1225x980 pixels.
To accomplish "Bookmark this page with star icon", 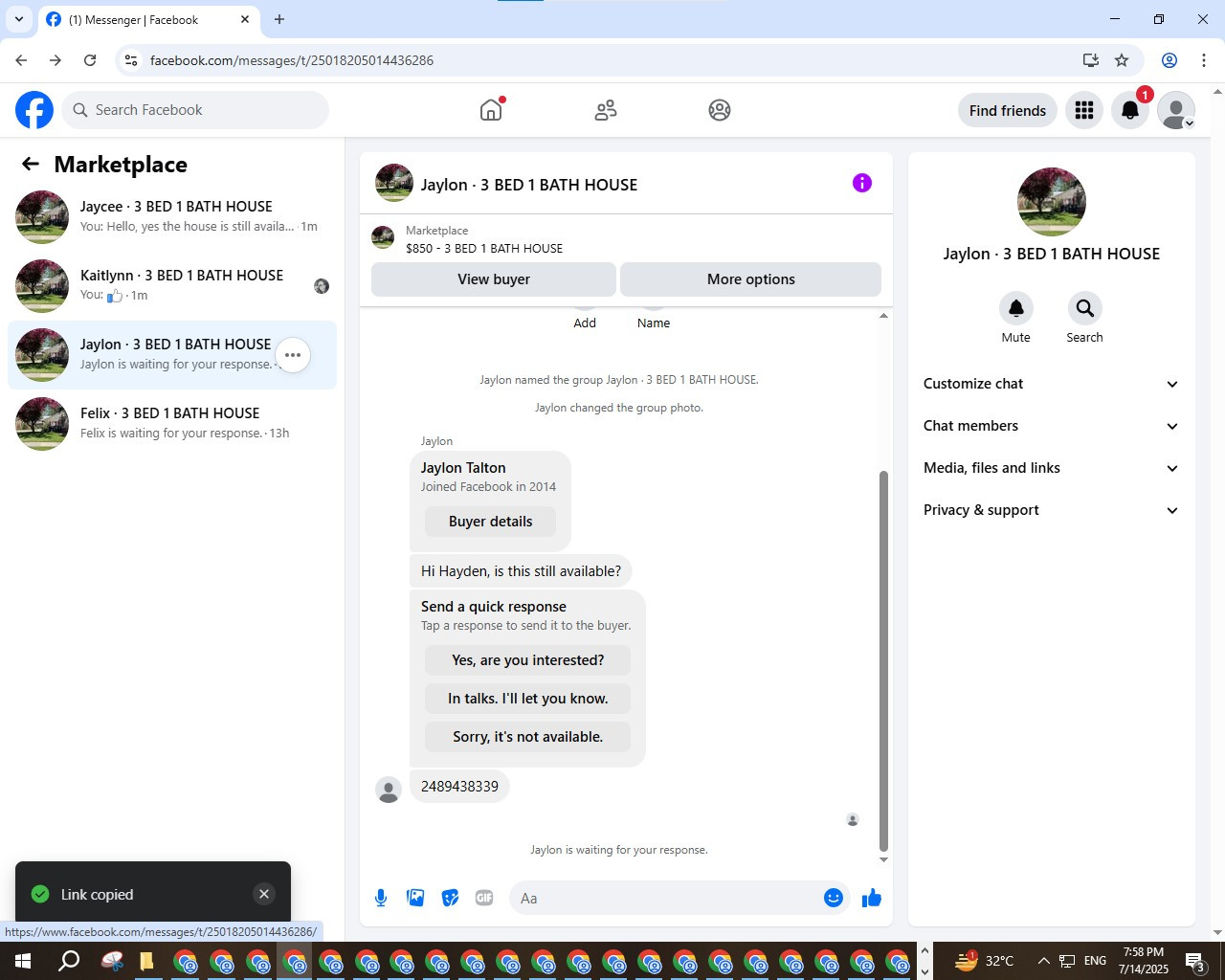I will (1122, 60).
